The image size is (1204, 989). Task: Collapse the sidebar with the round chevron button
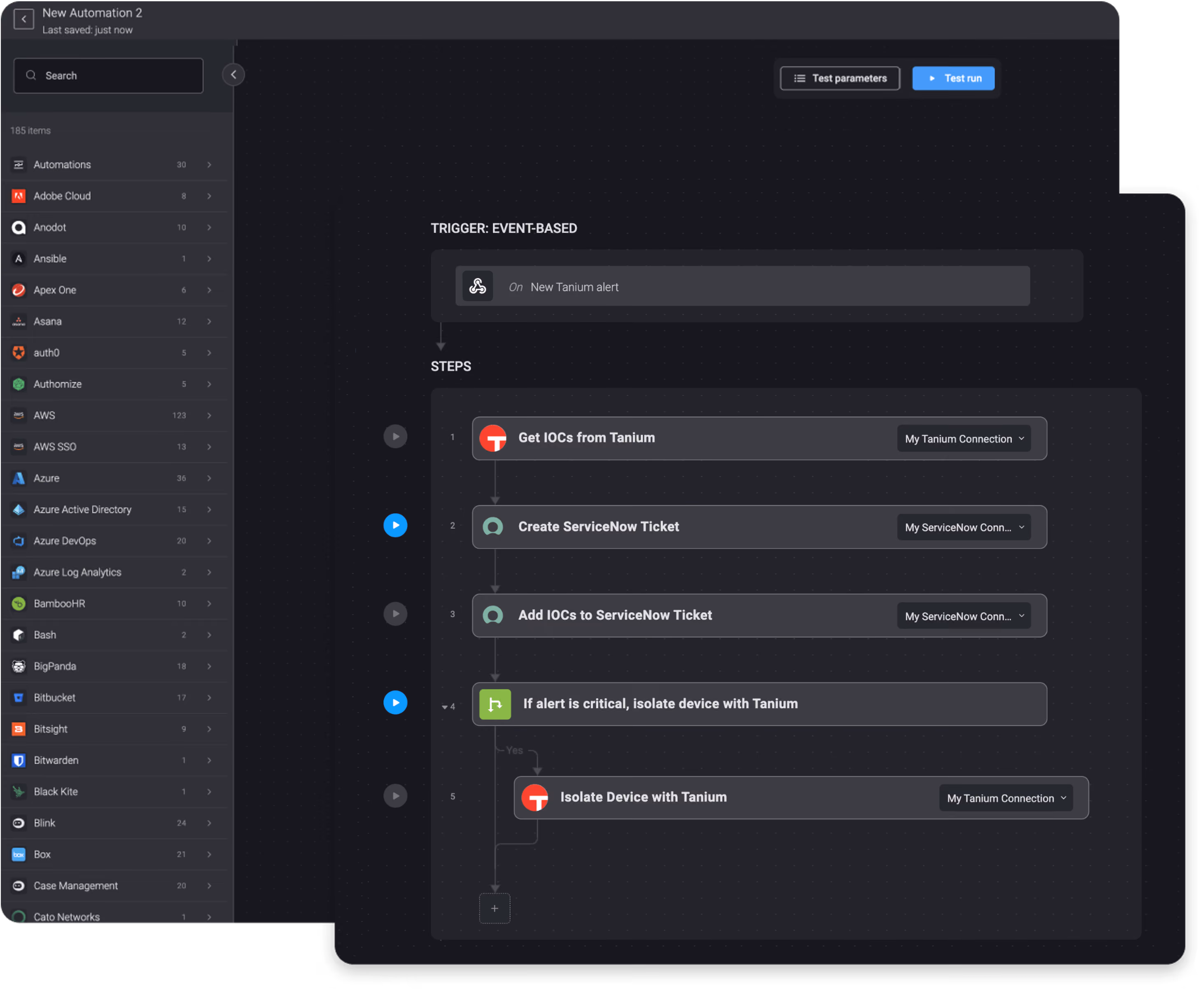click(x=233, y=75)
